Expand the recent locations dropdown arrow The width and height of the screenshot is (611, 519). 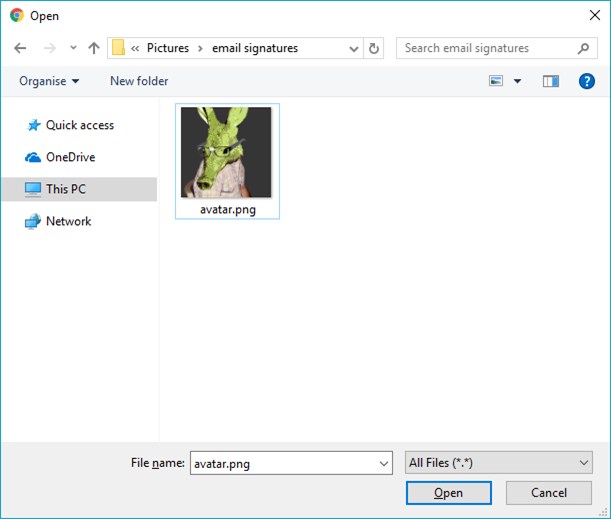[x=73, y=48]
